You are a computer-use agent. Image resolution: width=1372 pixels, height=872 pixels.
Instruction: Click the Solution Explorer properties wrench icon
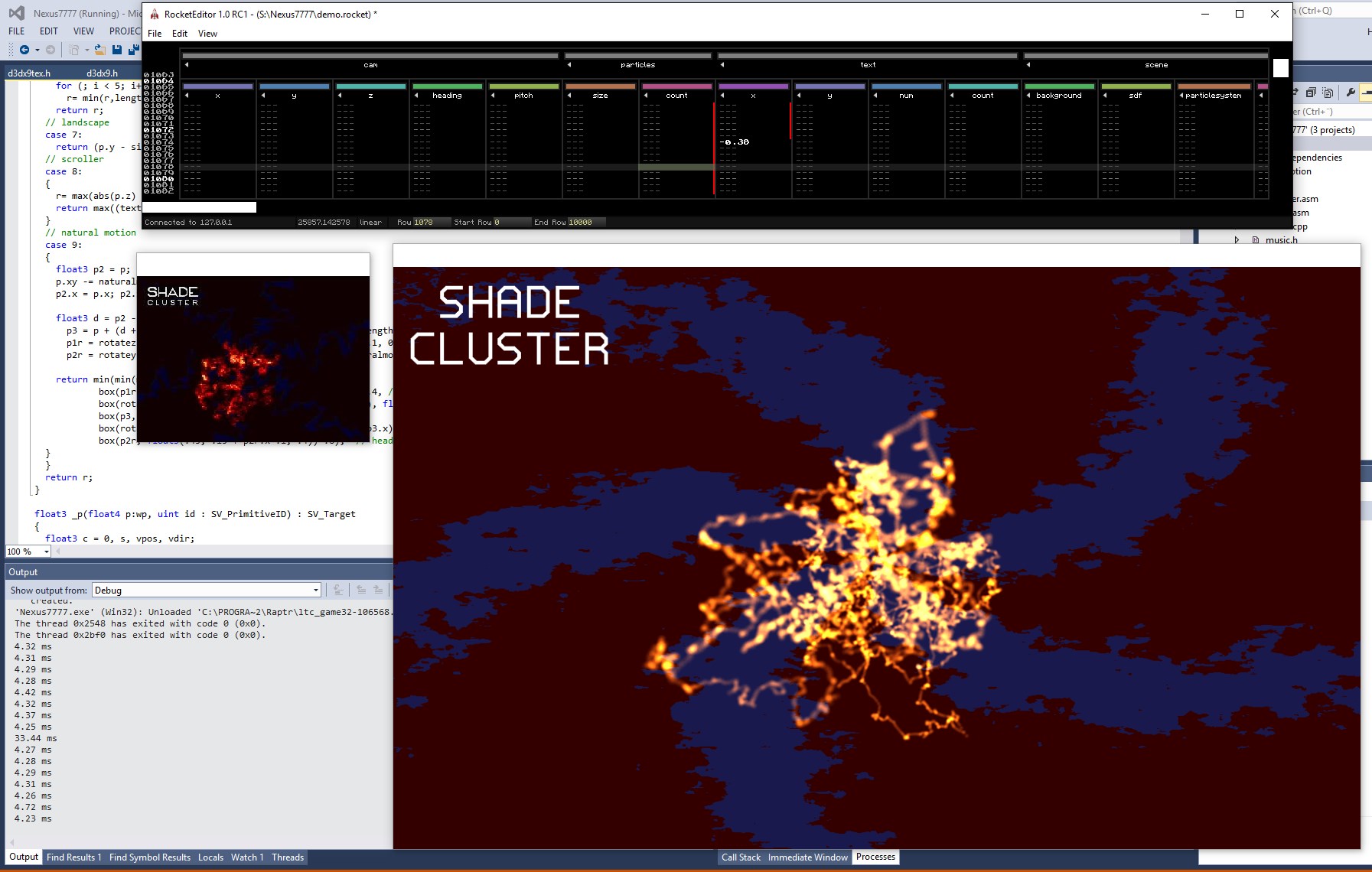(x=1351, y=93)
